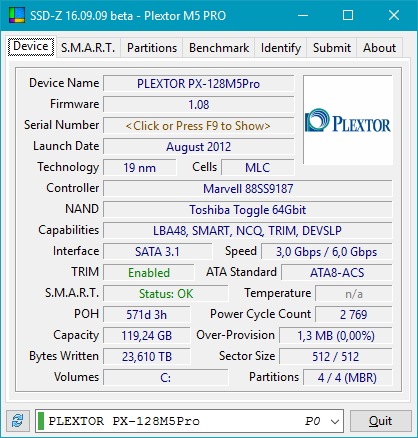418x438 pixels.
Task: Click the Capabilities value LBA48, SMART, NCQ
Action: pyautogui.click(x=248, y=231)
